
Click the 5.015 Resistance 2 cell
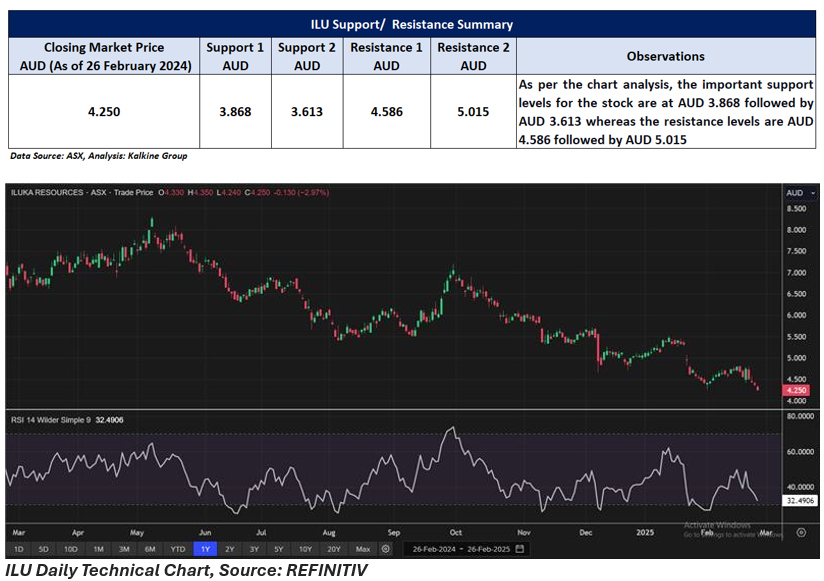pos(473,111)
